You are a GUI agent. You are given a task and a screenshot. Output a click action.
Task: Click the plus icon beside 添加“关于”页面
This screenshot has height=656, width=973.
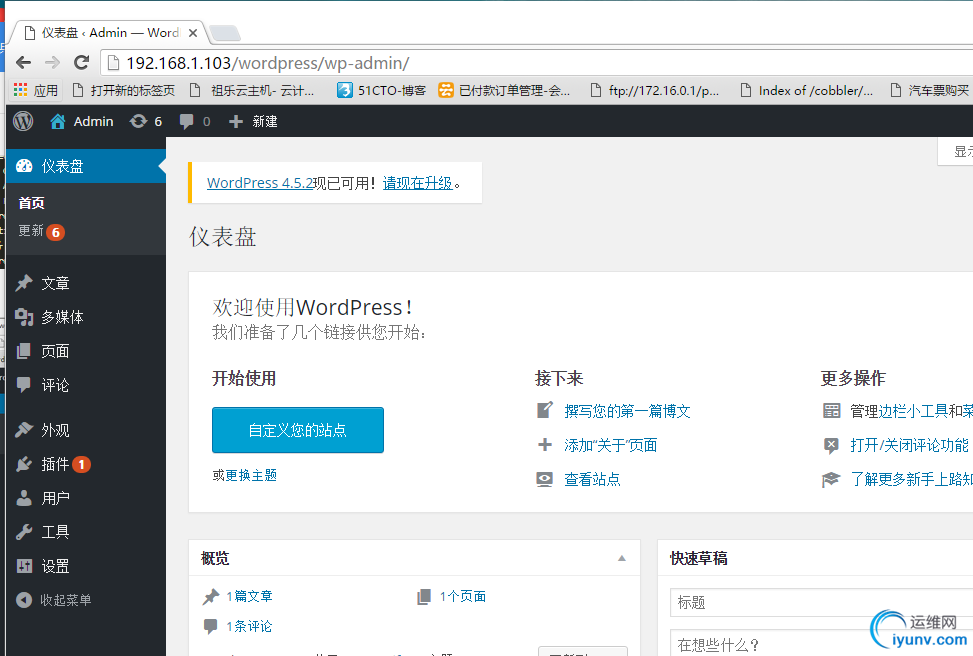click(x=545, y=444)
